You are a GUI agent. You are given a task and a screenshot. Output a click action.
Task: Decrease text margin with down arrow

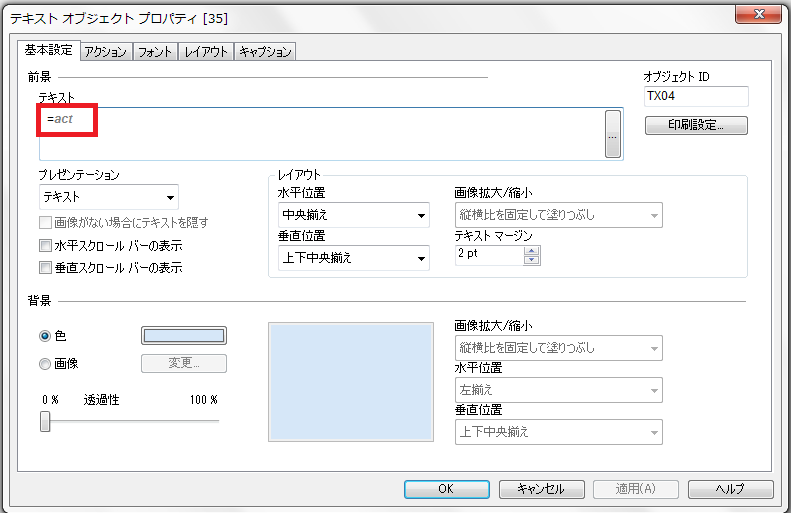point(532,260)
